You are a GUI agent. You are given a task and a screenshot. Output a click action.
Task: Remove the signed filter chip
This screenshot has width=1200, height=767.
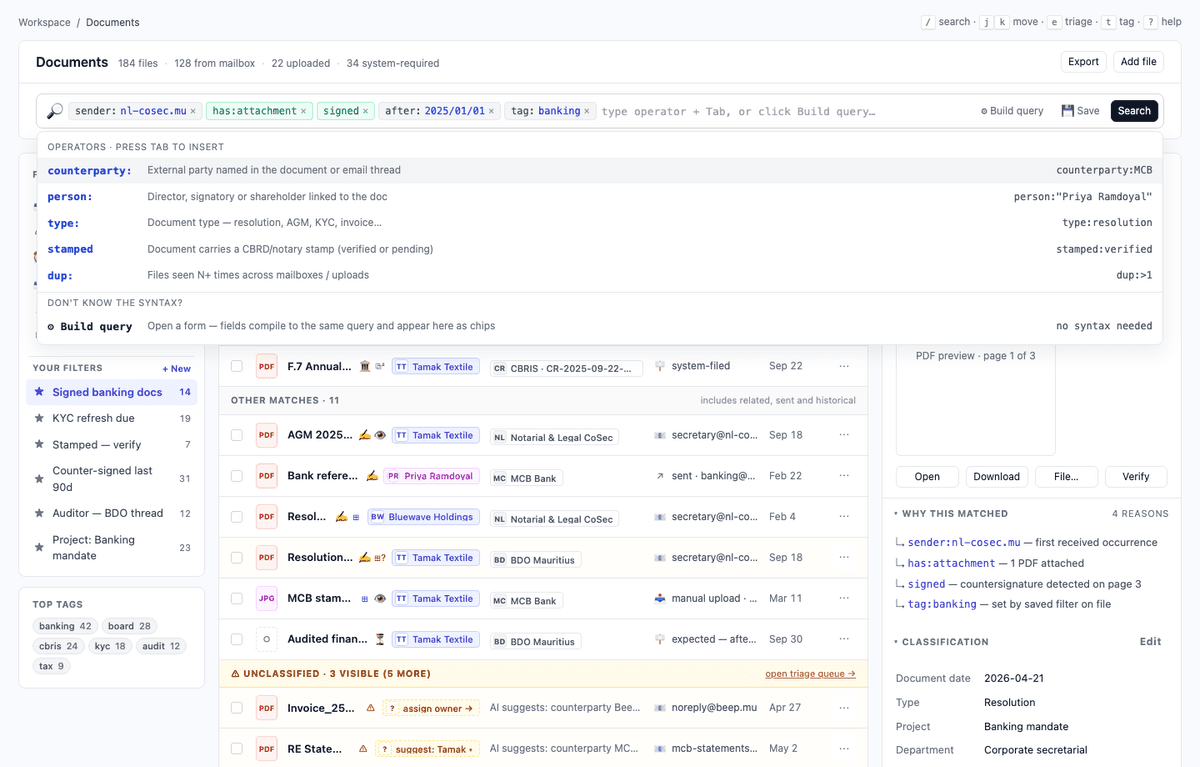365,111
